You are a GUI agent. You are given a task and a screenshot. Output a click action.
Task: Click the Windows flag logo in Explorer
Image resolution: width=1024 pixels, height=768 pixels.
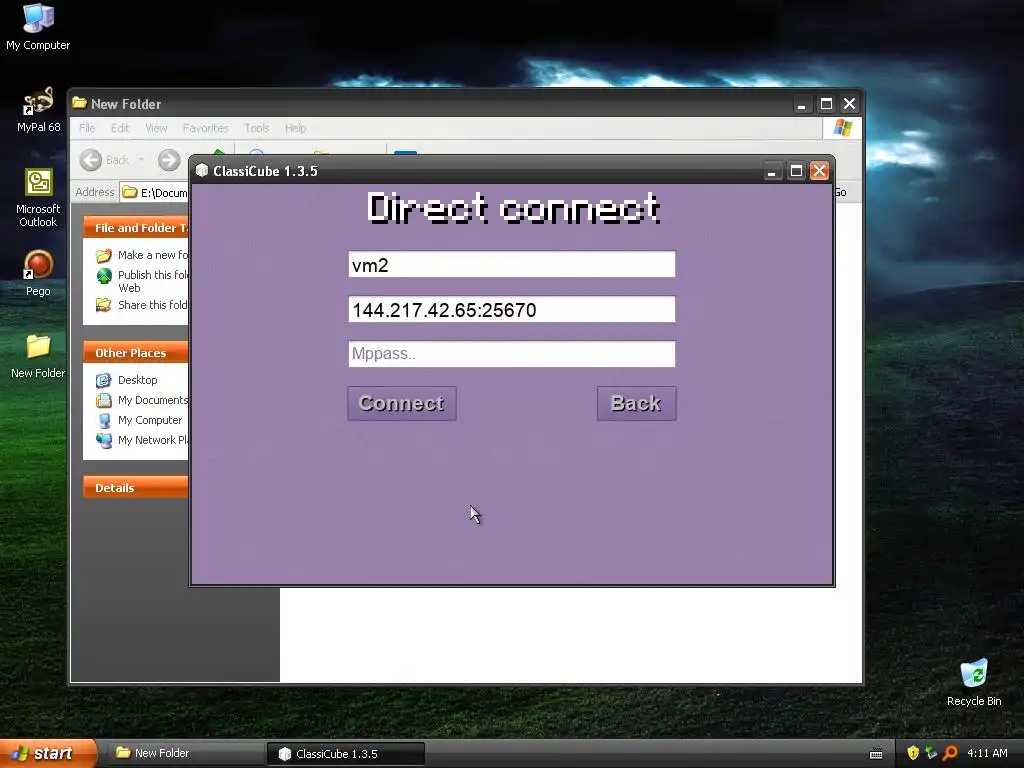click(842, 128)
